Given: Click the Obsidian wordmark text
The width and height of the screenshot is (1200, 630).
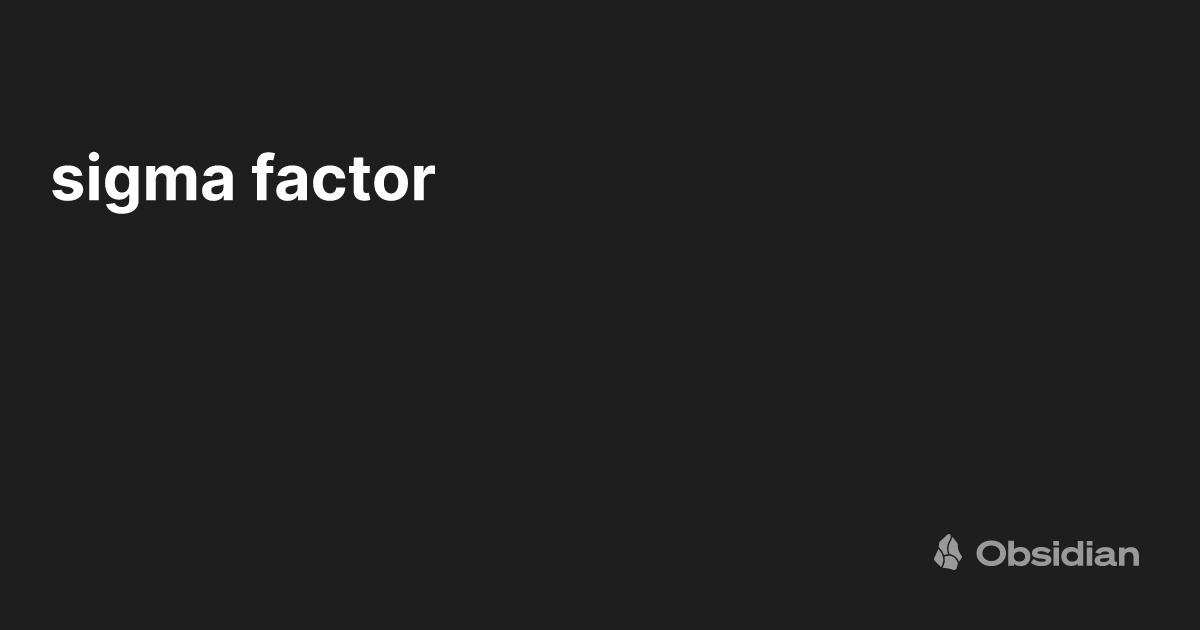Looking at the screenshot, I should click(1057, 553).
